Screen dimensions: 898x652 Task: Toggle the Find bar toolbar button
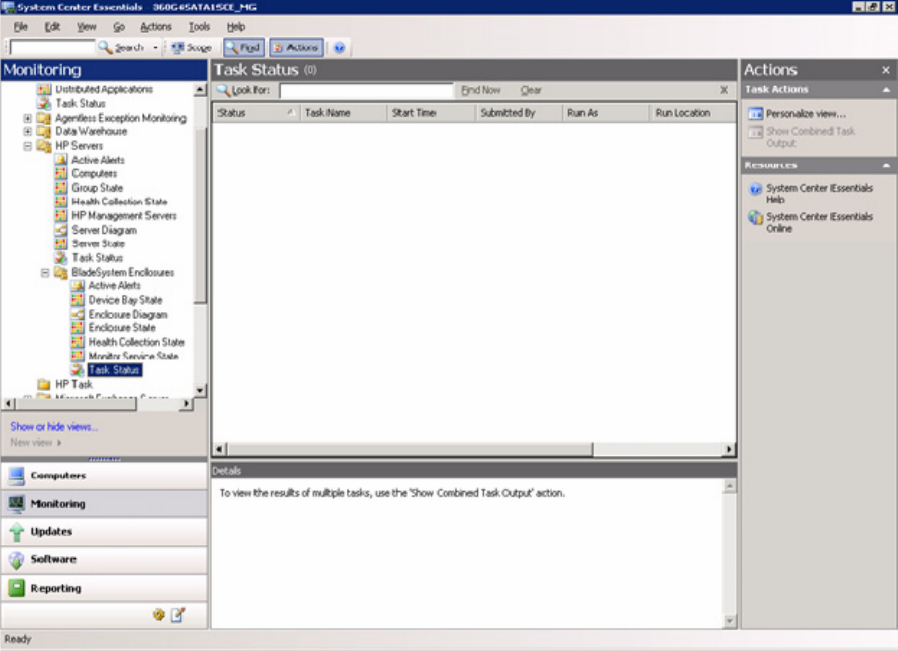click(x=242, y=47)
